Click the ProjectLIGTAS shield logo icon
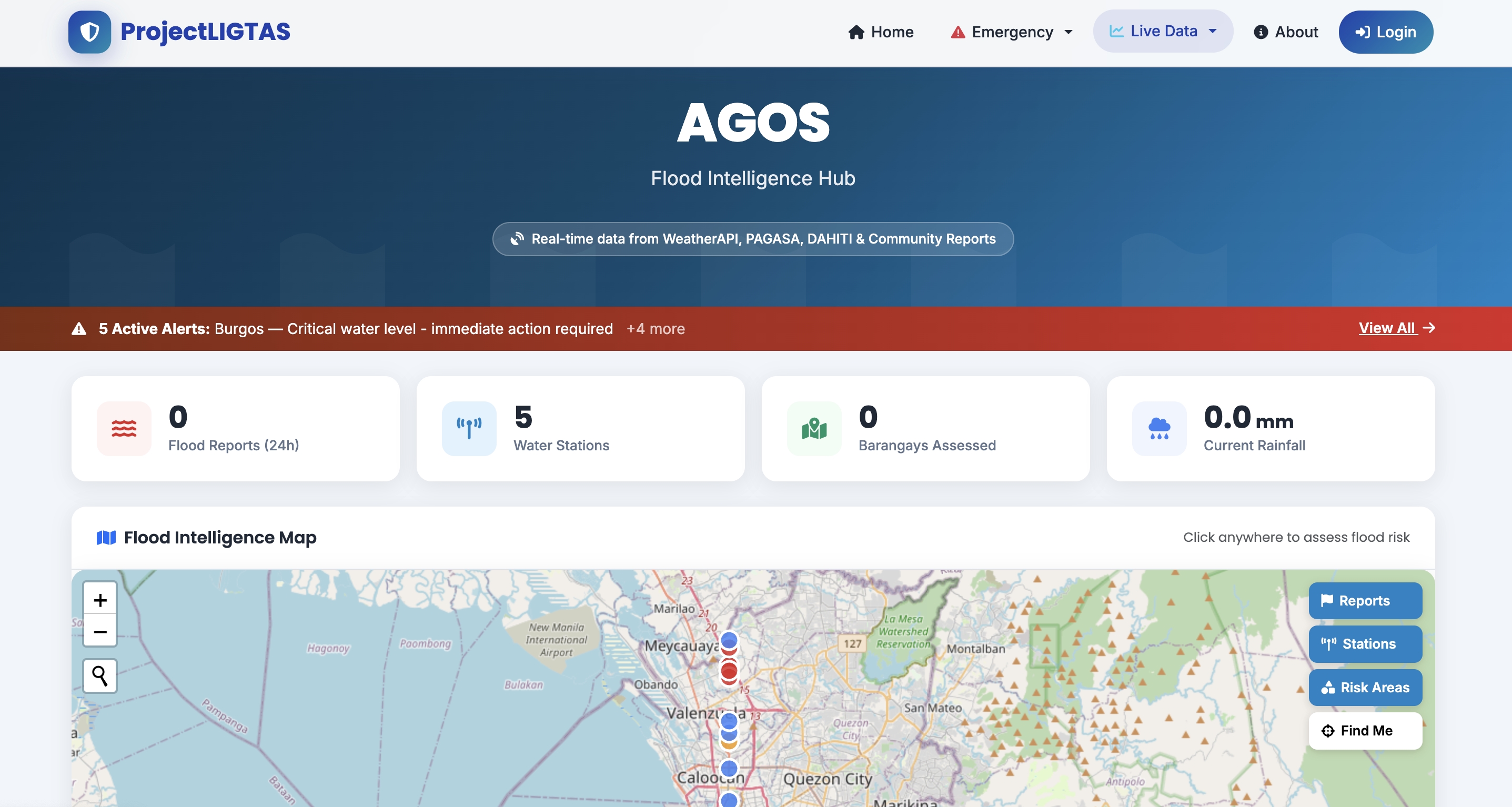Image resolution: width=1512 pixels, height=807 pixels. [89, 32]
